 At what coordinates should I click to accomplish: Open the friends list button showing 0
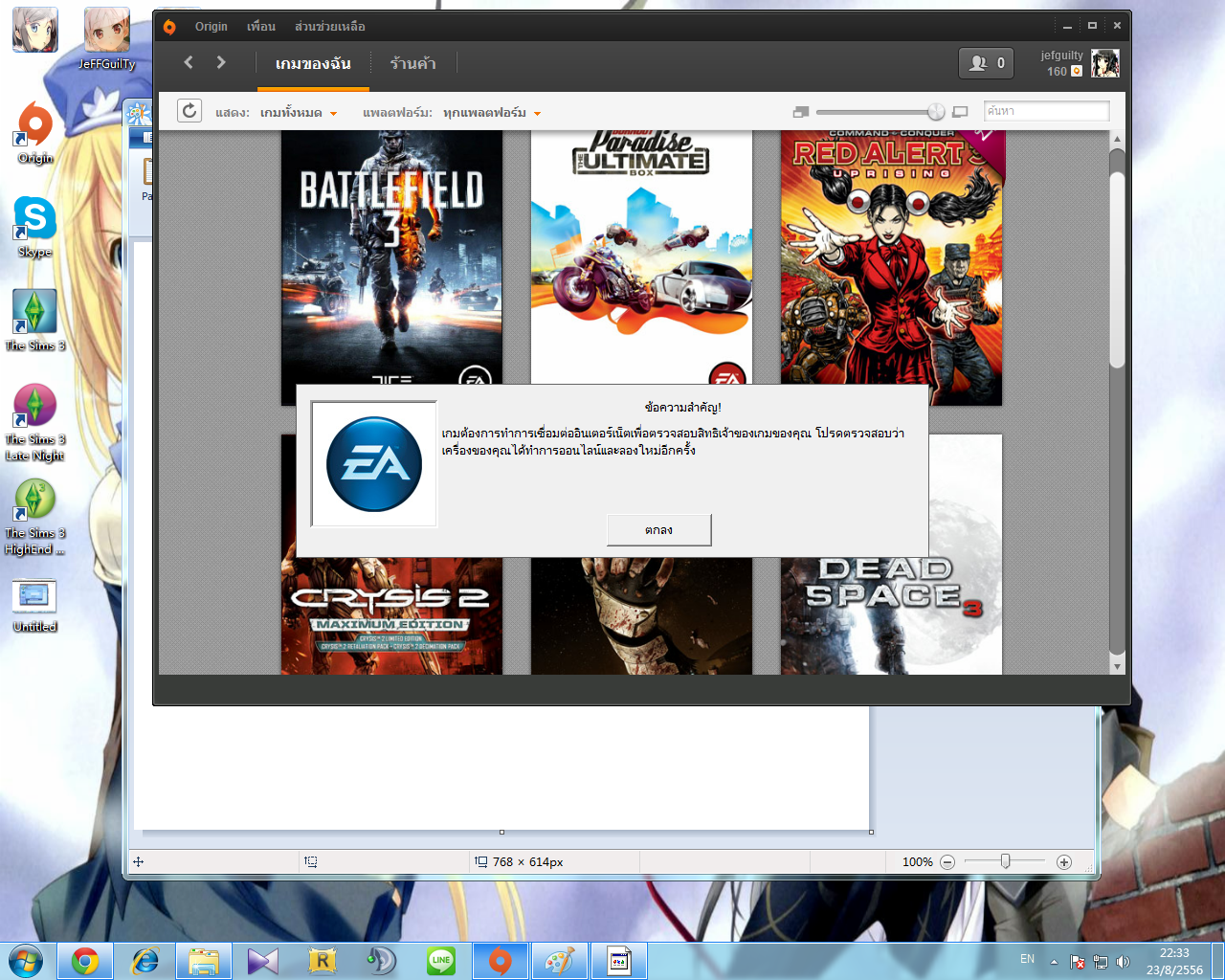coord(986,63)
